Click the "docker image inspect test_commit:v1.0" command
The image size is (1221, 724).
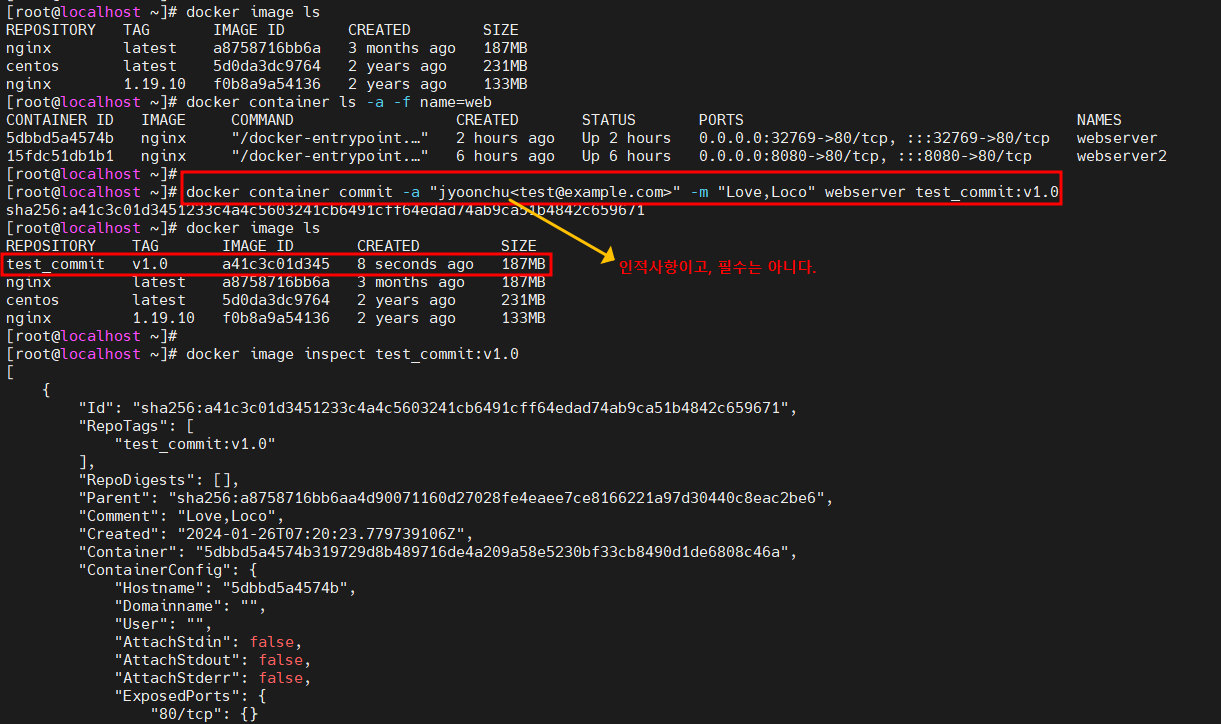(x=352, y=354)
